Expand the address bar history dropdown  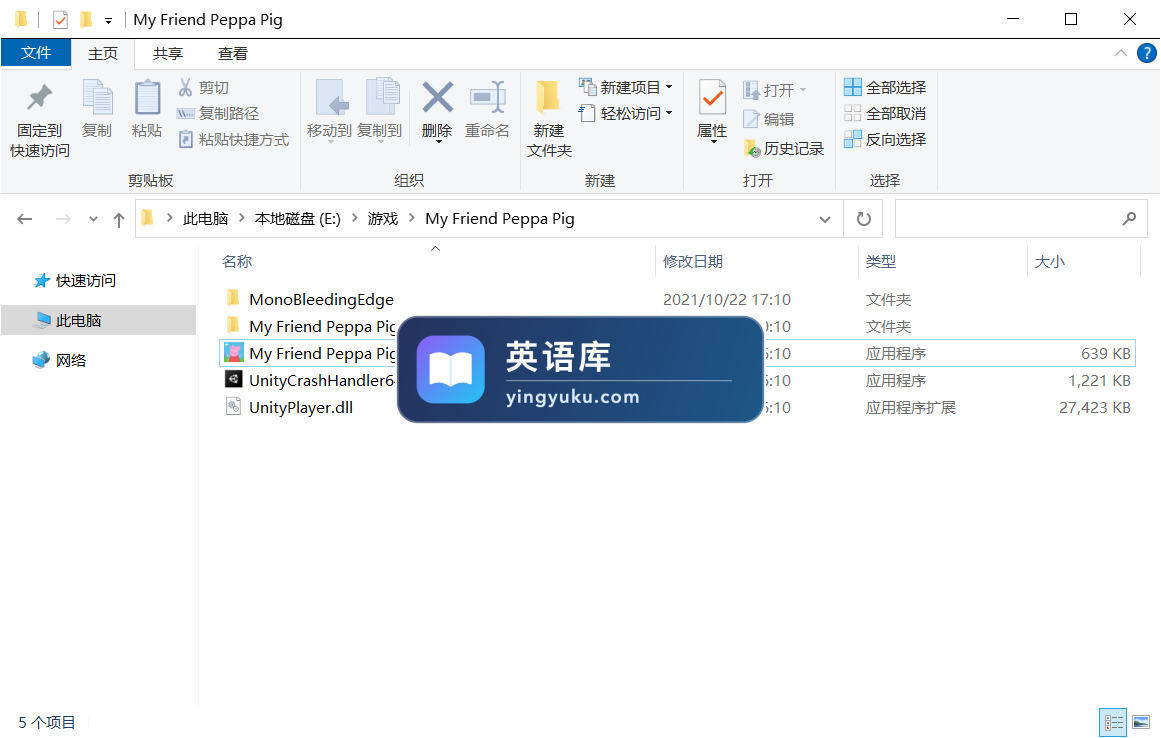pyautogui.click(x=825, y=219)
